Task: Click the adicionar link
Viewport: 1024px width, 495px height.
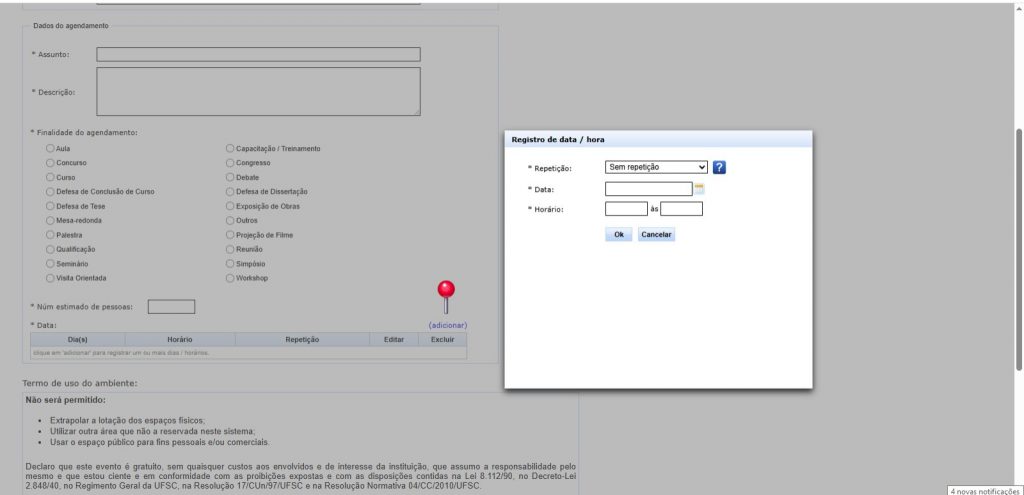Action: click(447, 325)
